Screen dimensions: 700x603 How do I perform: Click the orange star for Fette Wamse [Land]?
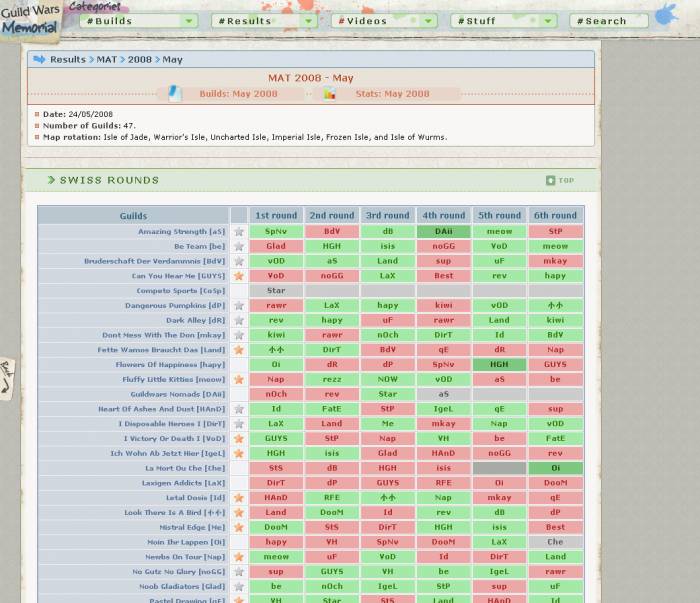tap(239, 350)
